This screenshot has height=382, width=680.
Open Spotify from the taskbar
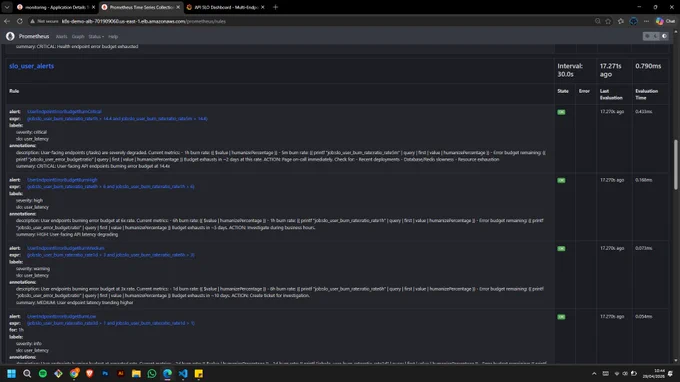point(42,374)
